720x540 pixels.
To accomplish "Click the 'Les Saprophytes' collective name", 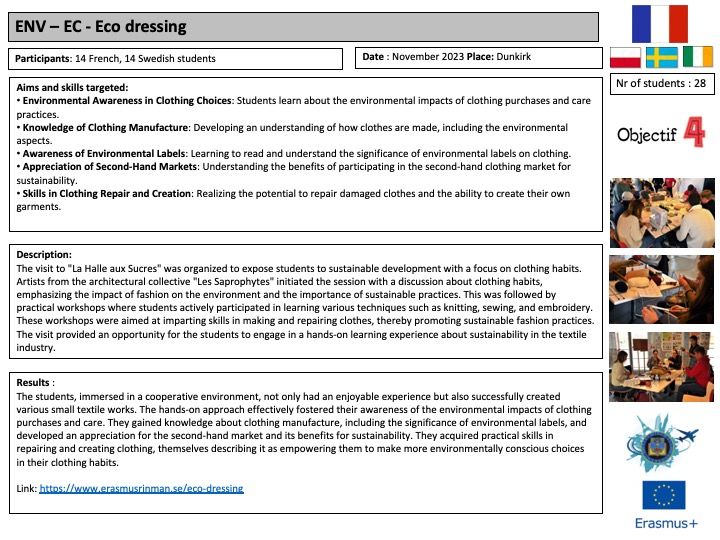I will point(234,281).
